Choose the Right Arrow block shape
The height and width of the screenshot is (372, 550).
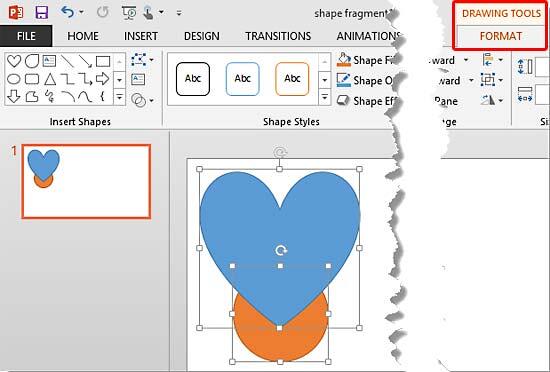(x=102, y=79)
